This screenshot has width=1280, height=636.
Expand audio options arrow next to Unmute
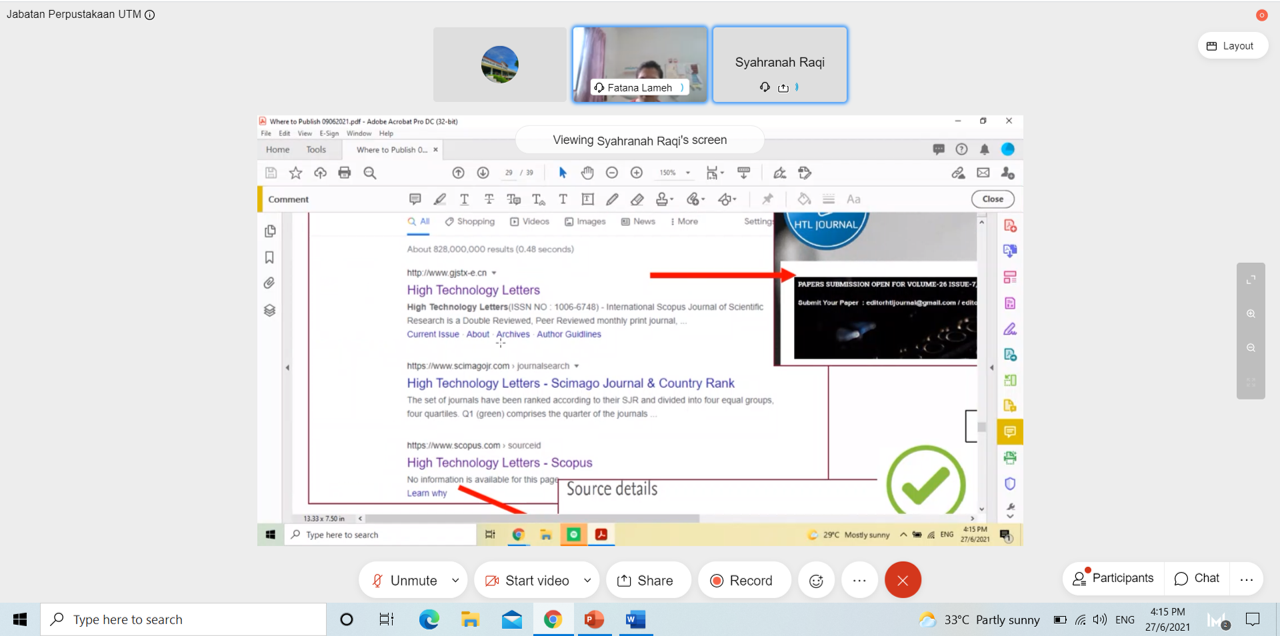coord(456,580)
